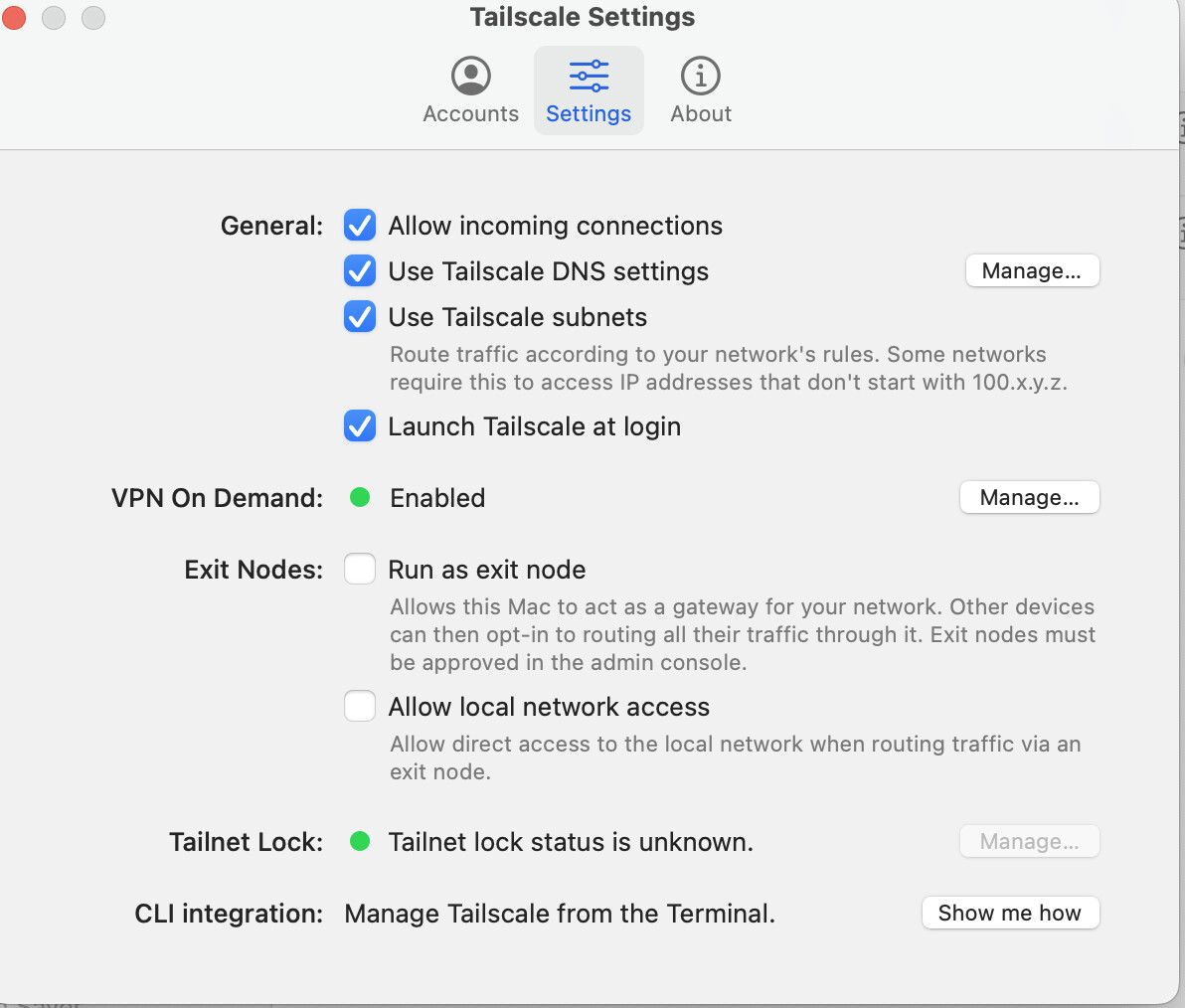Check Allow local network access
This screenshot has width=1185, height=1008.
(360, 706)
